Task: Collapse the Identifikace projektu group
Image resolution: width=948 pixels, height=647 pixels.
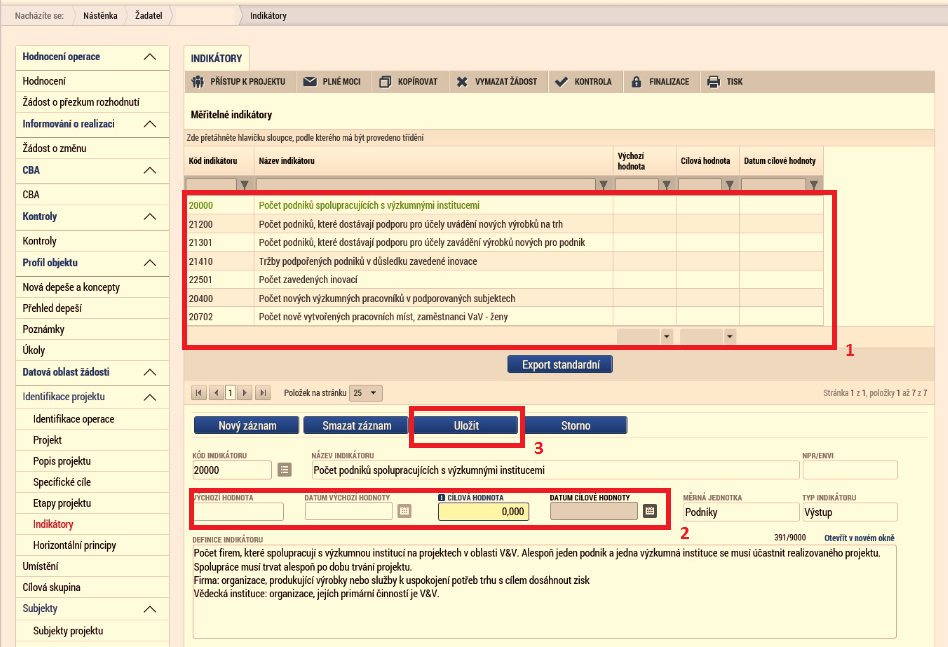Action: [150, 397]
